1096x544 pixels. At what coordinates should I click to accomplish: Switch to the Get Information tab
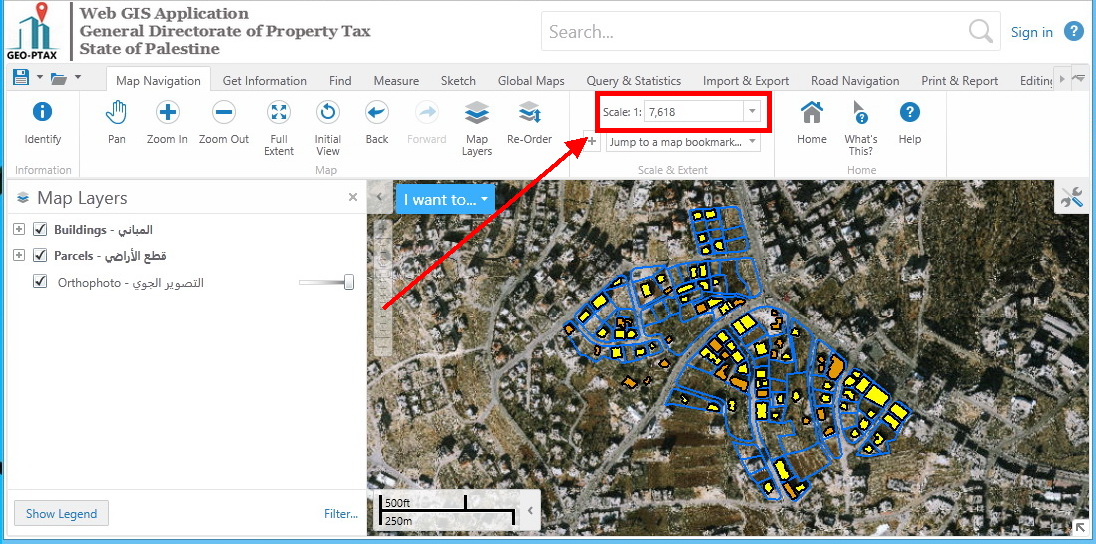(264, 80)
